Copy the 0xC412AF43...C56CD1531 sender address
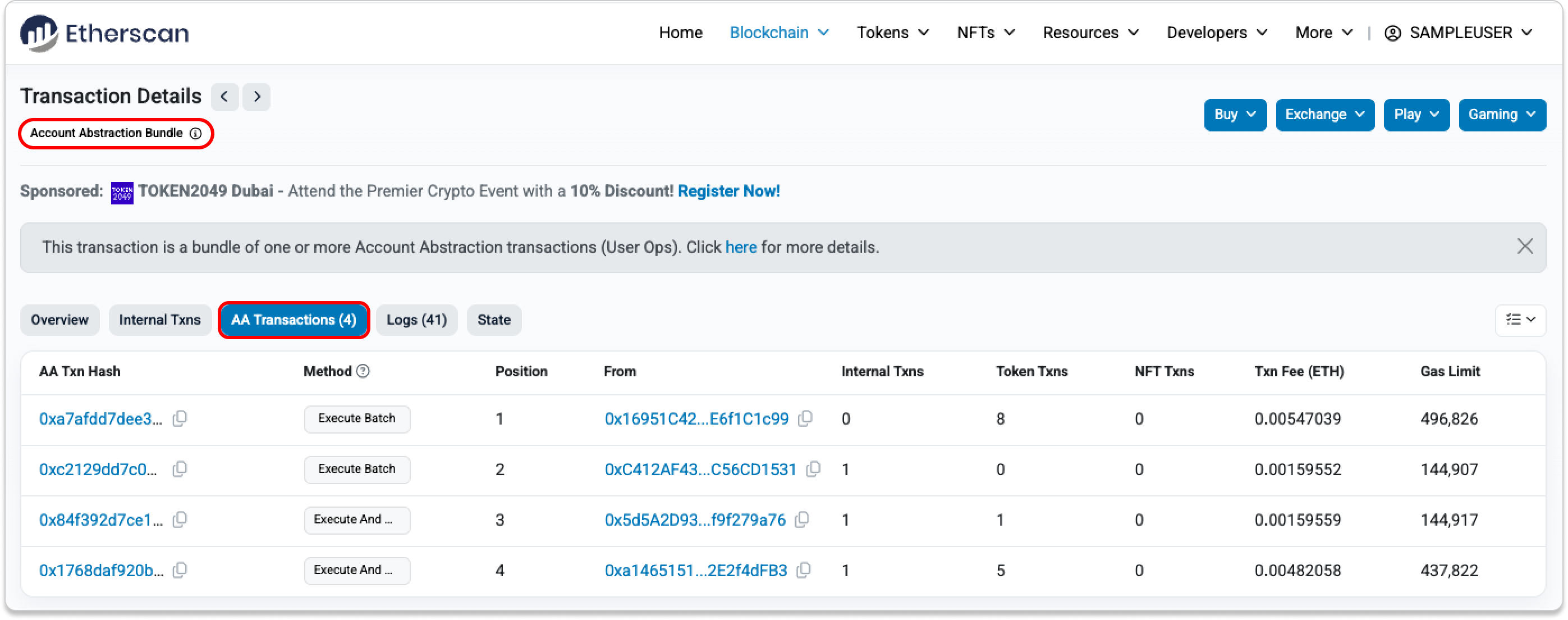 pos(813,469)
